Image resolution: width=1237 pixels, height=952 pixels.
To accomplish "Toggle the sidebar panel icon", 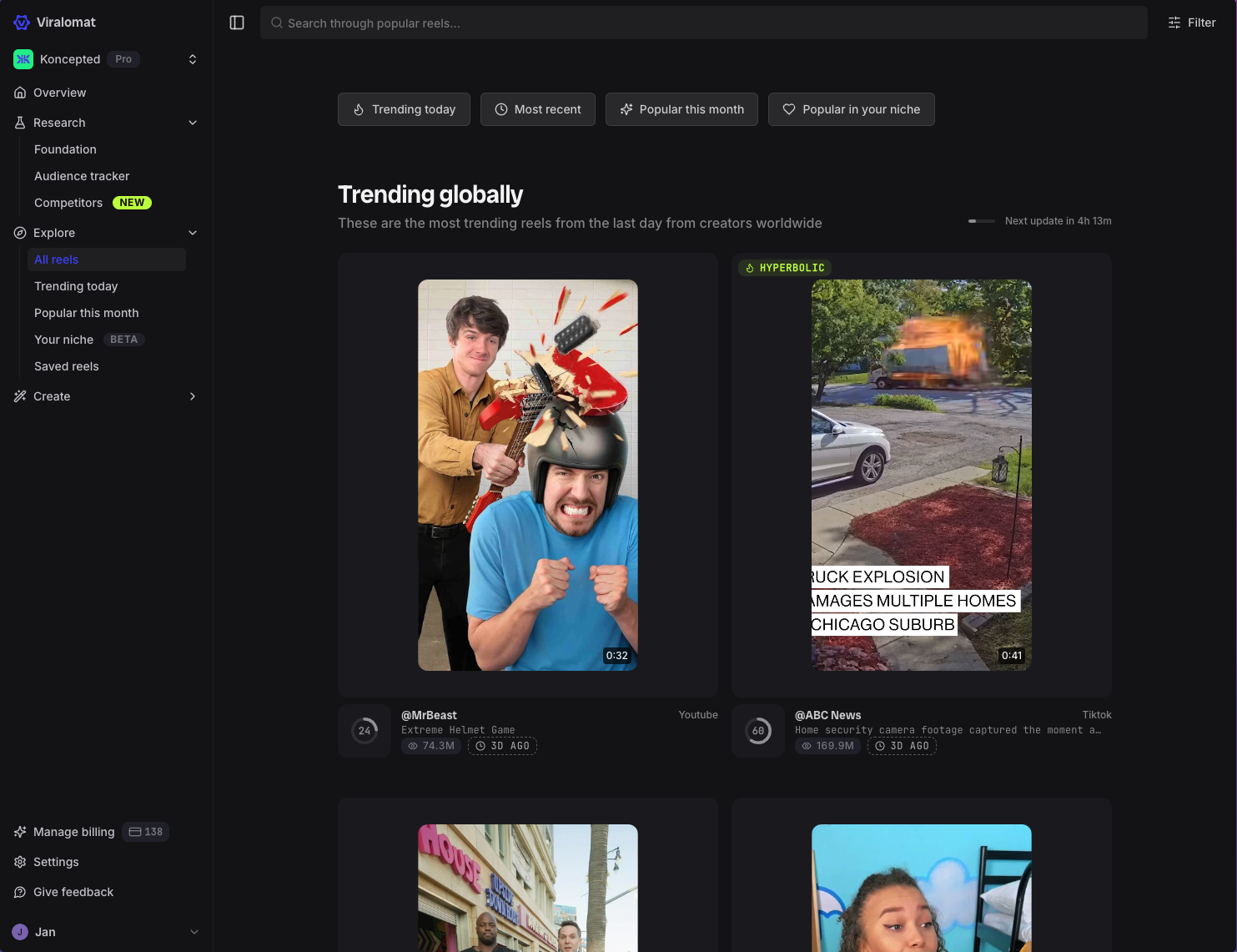I will [x=237, y=23].
